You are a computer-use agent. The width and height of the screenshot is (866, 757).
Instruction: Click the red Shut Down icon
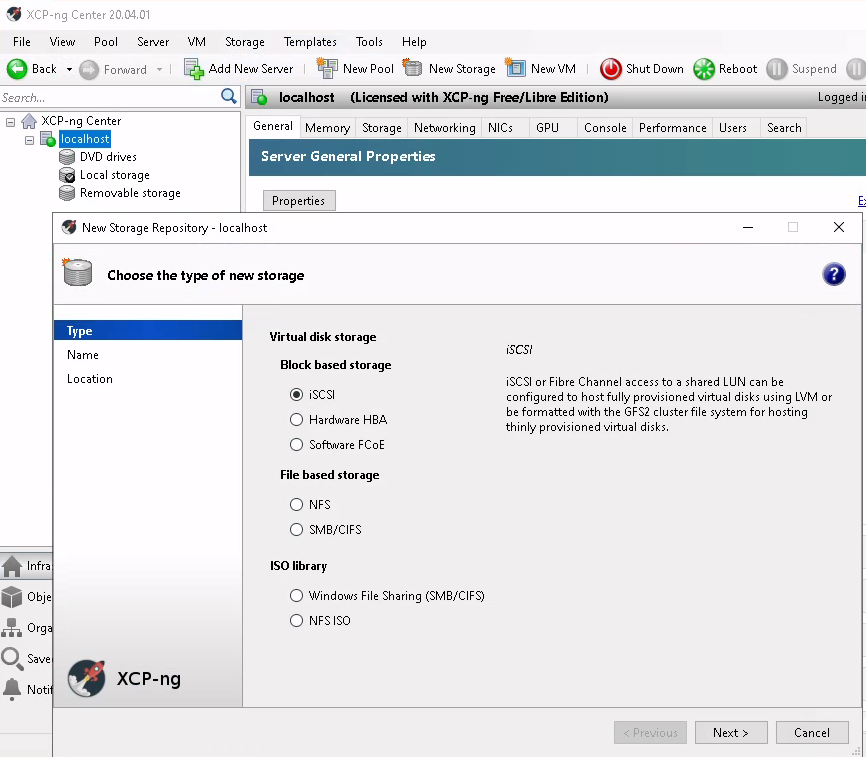point(611,69)
